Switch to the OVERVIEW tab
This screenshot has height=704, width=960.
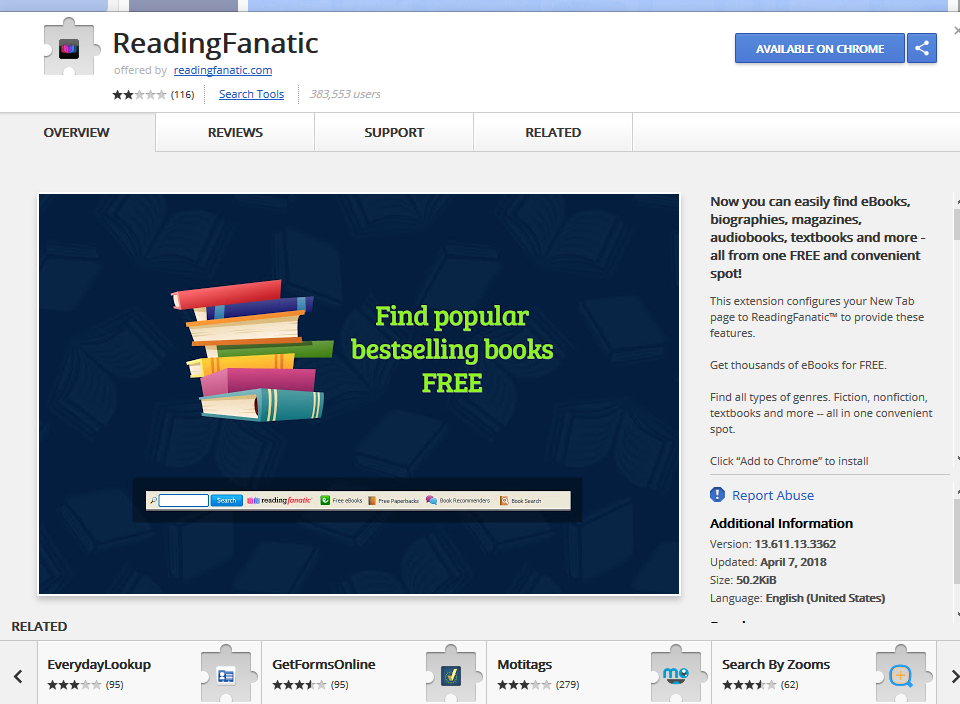[x=77, y=132]
